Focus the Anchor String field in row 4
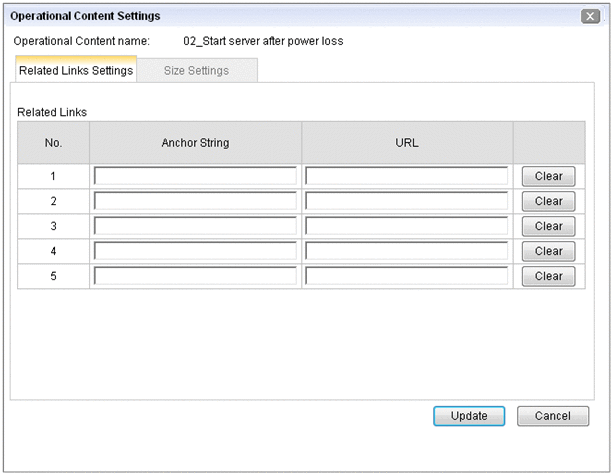613x475 pixels. click(195, 251)
